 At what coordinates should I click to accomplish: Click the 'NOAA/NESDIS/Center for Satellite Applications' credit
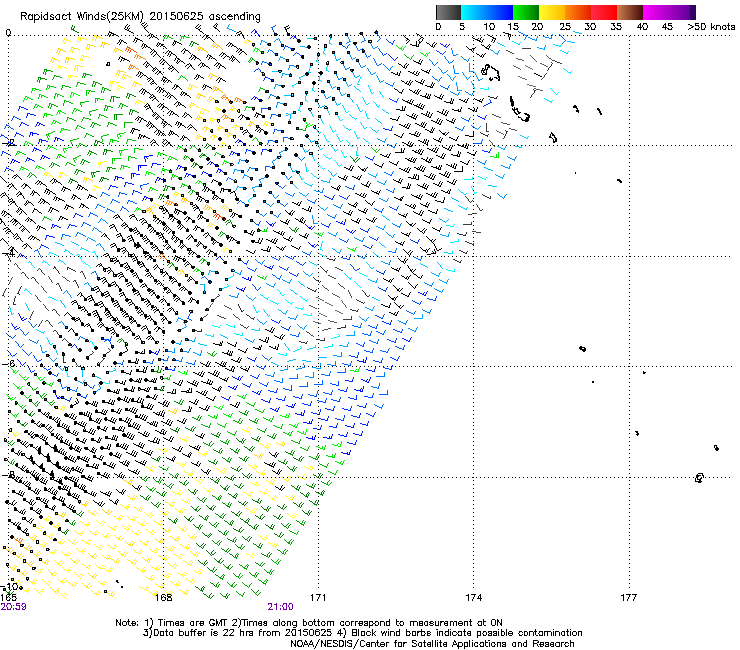click(x=432, y=643)
